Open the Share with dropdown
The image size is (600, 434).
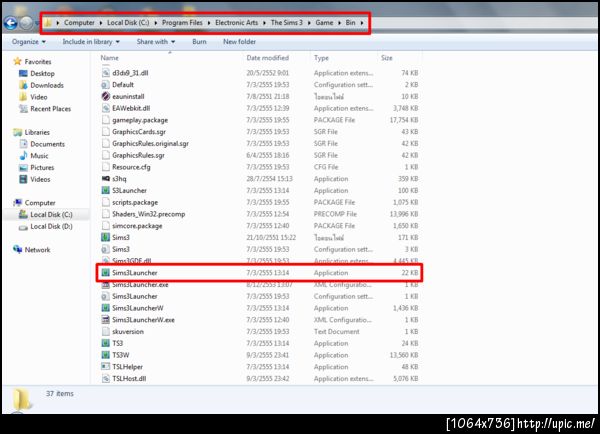[x=156, y=42]
